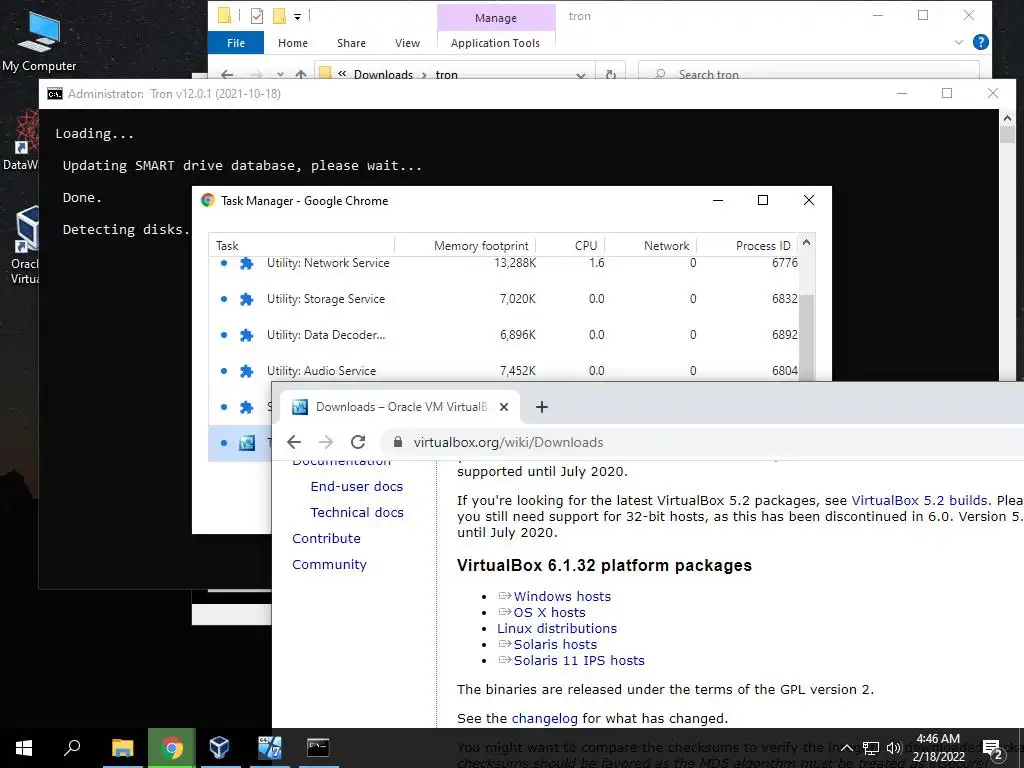Expand the Explorer ribbon chevron
Screen dimensions: 1024x768
click(x=959, y=42)
